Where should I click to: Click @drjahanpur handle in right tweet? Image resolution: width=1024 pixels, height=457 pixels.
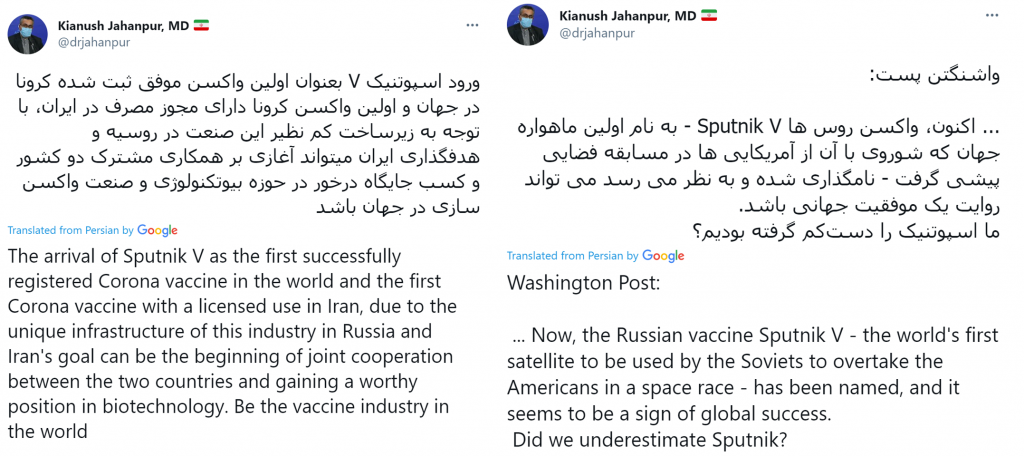[595, 33]
